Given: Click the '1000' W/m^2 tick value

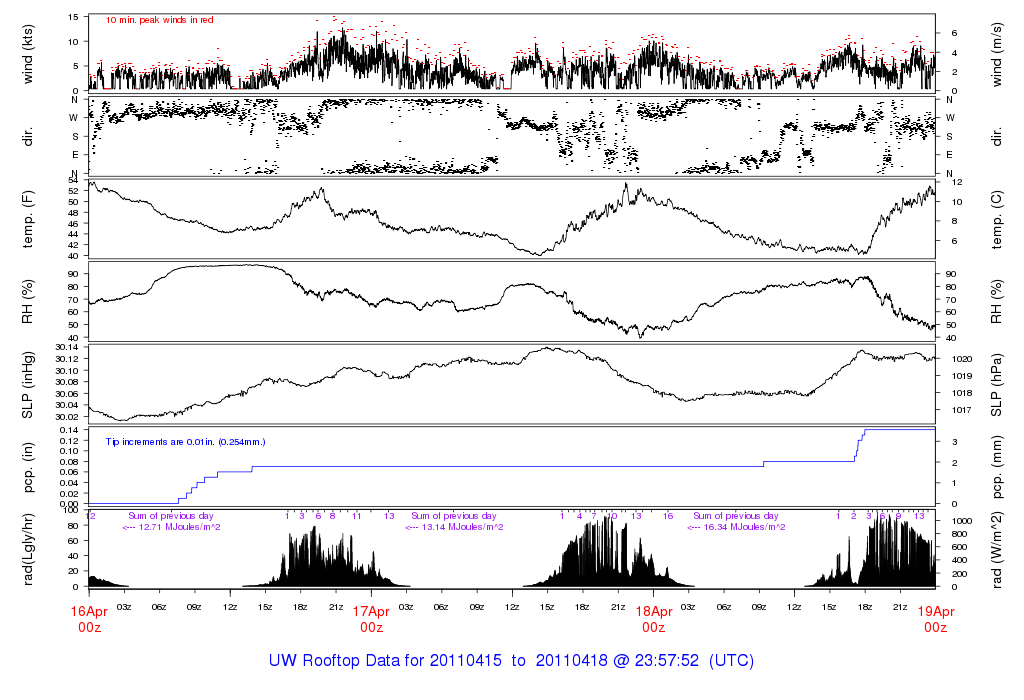Looking at the screenshot, I should pyautogui.click(x=962, y=520).
